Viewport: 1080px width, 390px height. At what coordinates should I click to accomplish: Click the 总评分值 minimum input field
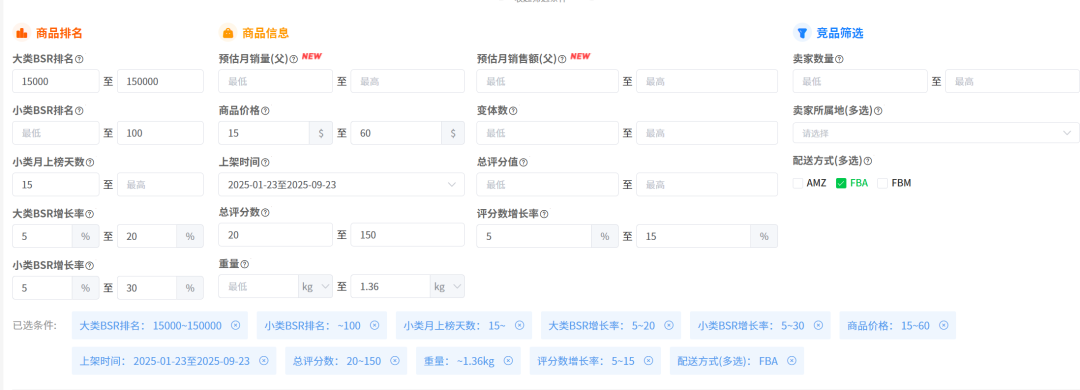(x=548, y=185)
